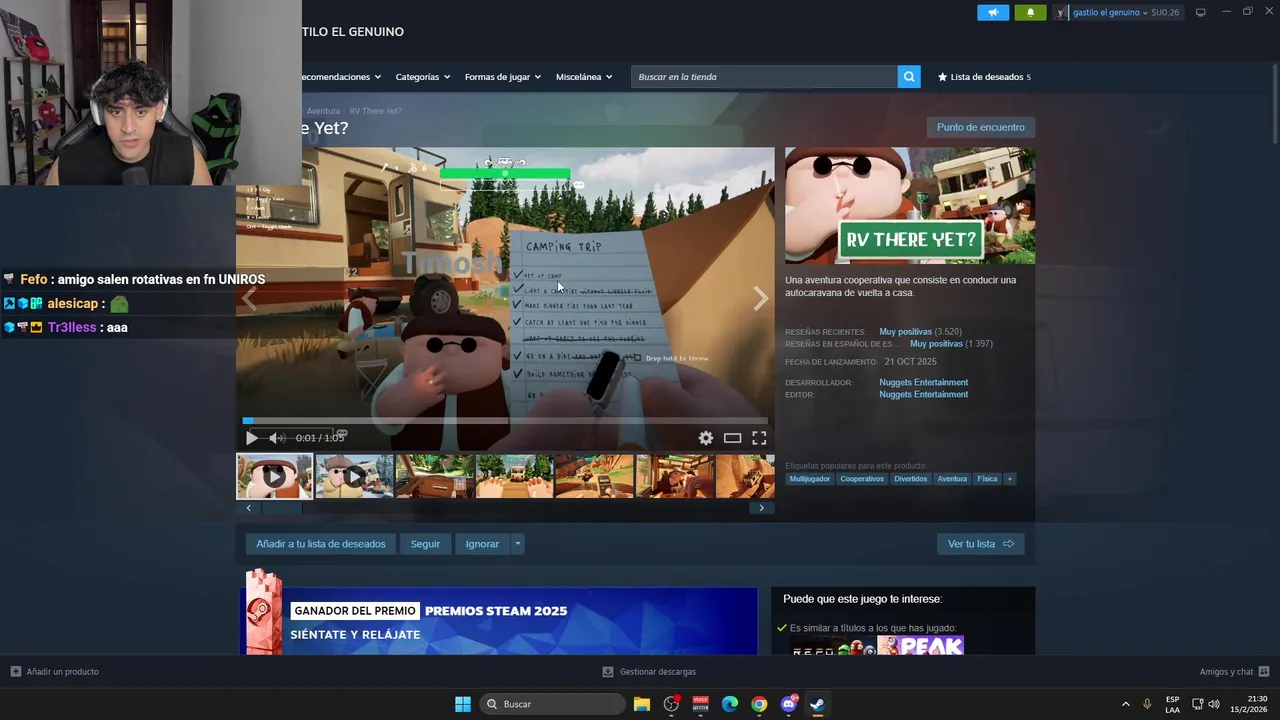Viewport: 1280px width, 720px height.
Task: Open recent reviews Muy positivas link
Action: [905, 332]
